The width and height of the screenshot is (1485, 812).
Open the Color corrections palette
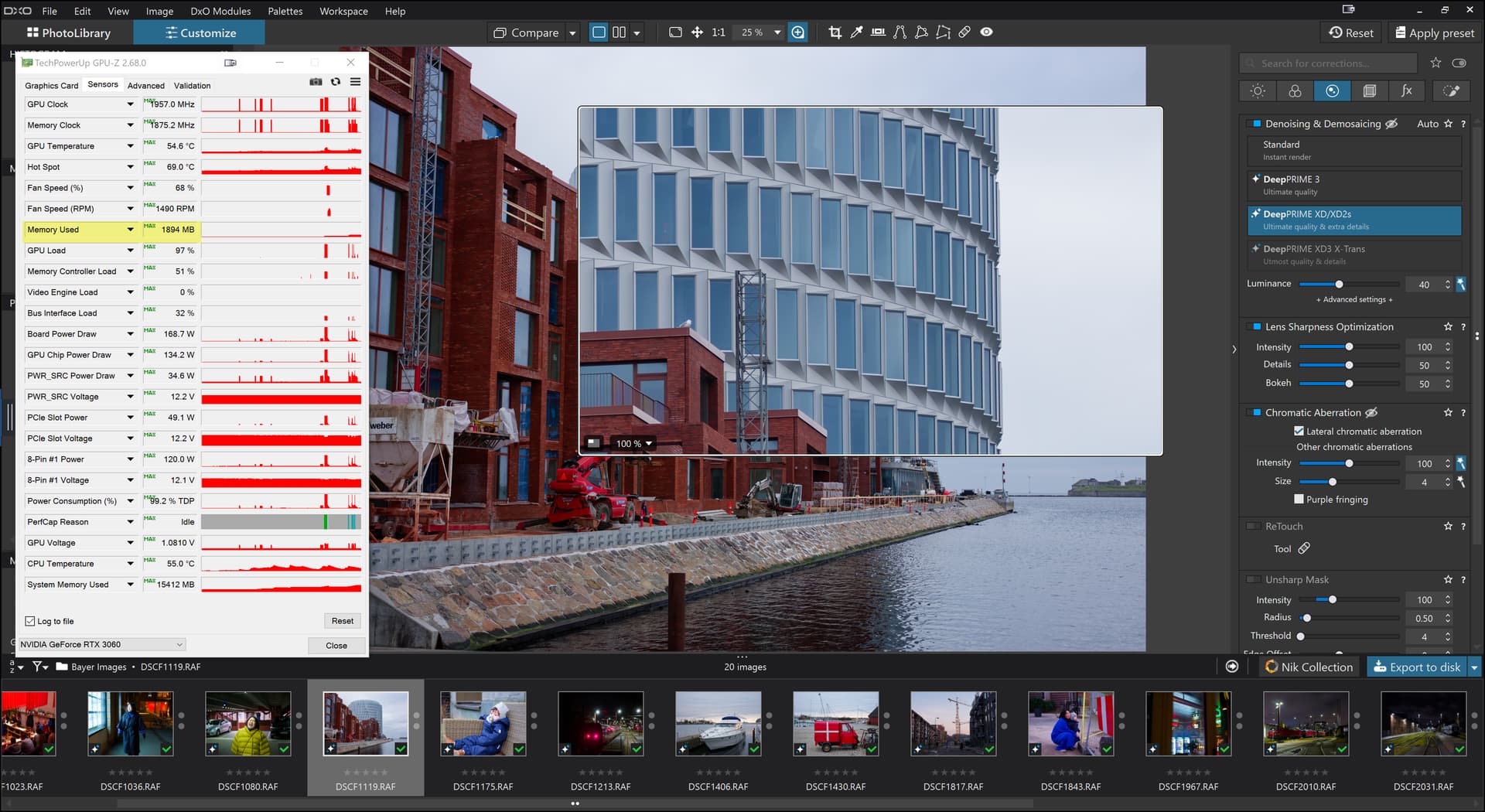[x=1295, y=91]
